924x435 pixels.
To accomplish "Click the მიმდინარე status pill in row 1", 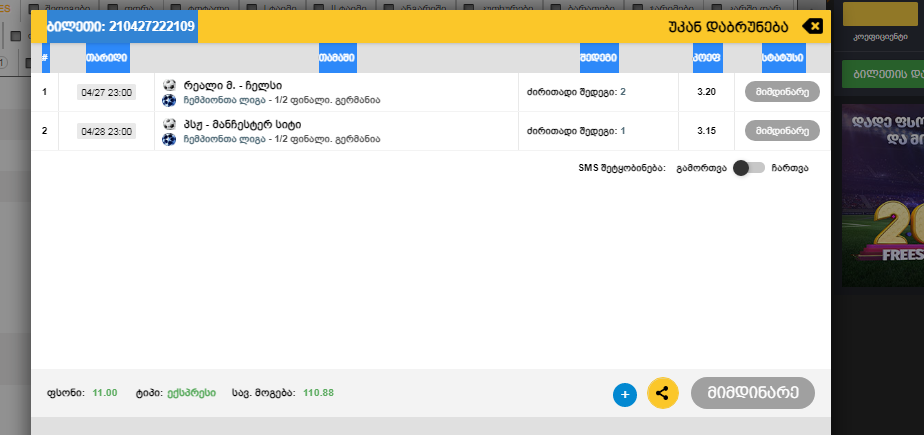I will click(x=783, y=92).
